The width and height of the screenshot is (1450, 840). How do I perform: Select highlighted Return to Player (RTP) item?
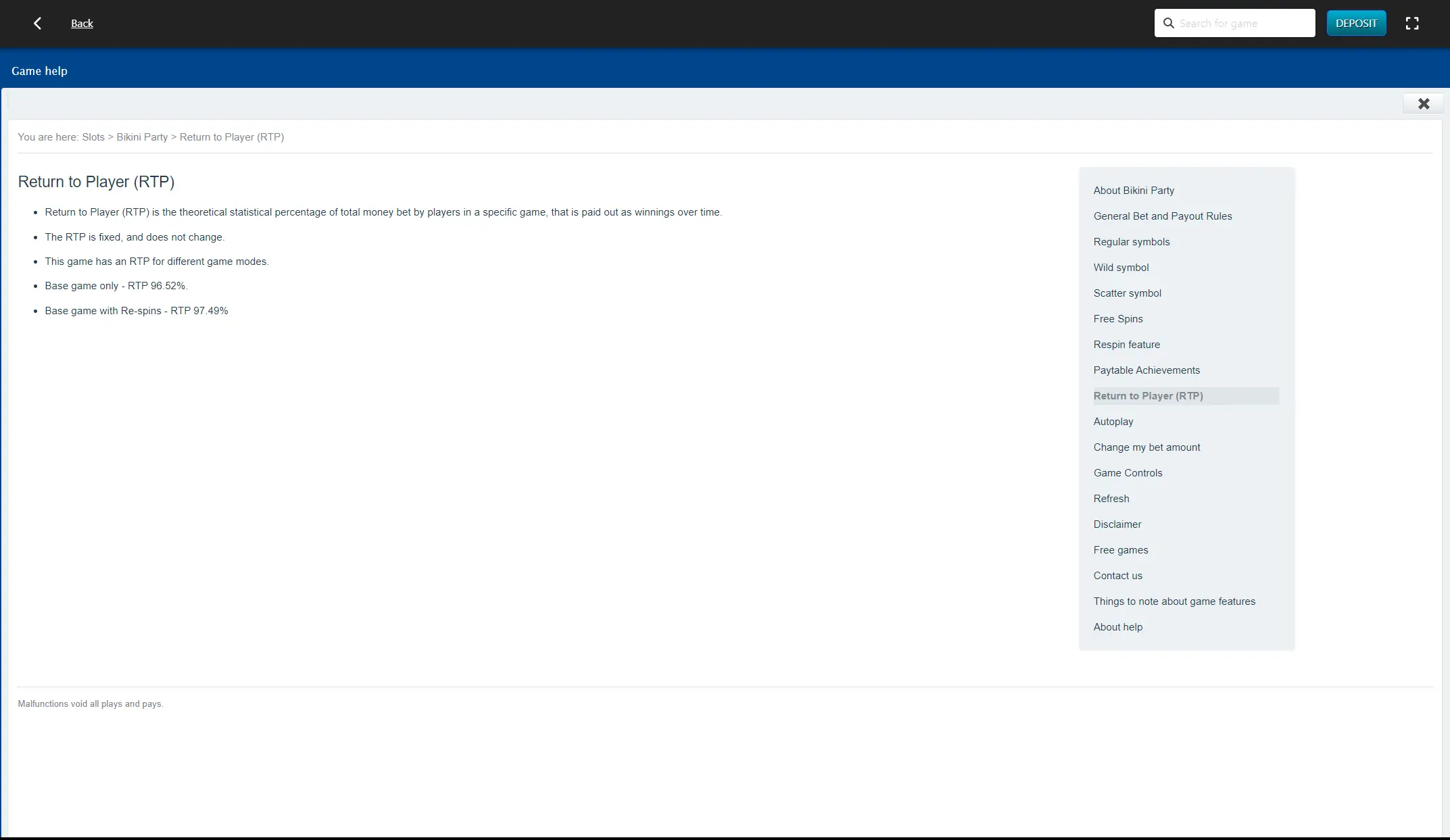click(x=1186, y=396)
